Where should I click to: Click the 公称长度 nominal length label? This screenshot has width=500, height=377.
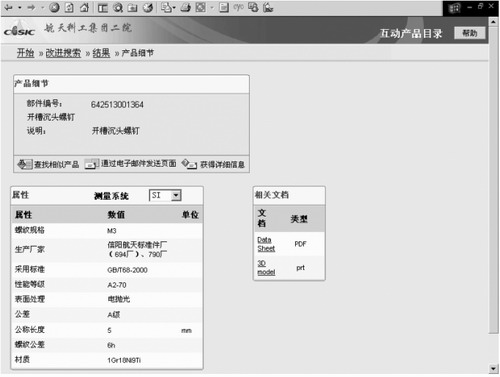click(x=30, y=330)
